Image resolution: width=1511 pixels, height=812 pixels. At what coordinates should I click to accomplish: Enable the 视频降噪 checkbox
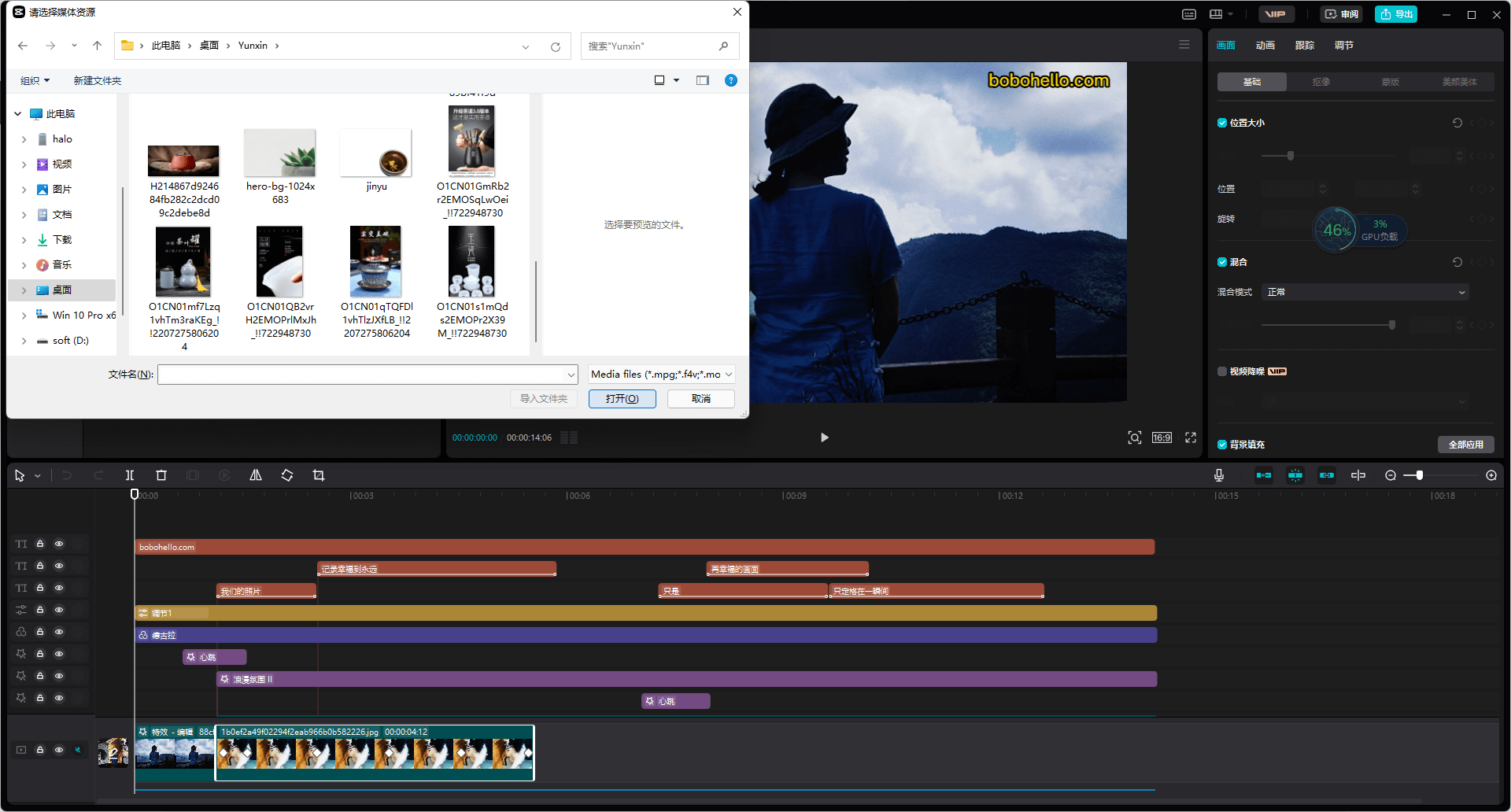coord(1222,371)
